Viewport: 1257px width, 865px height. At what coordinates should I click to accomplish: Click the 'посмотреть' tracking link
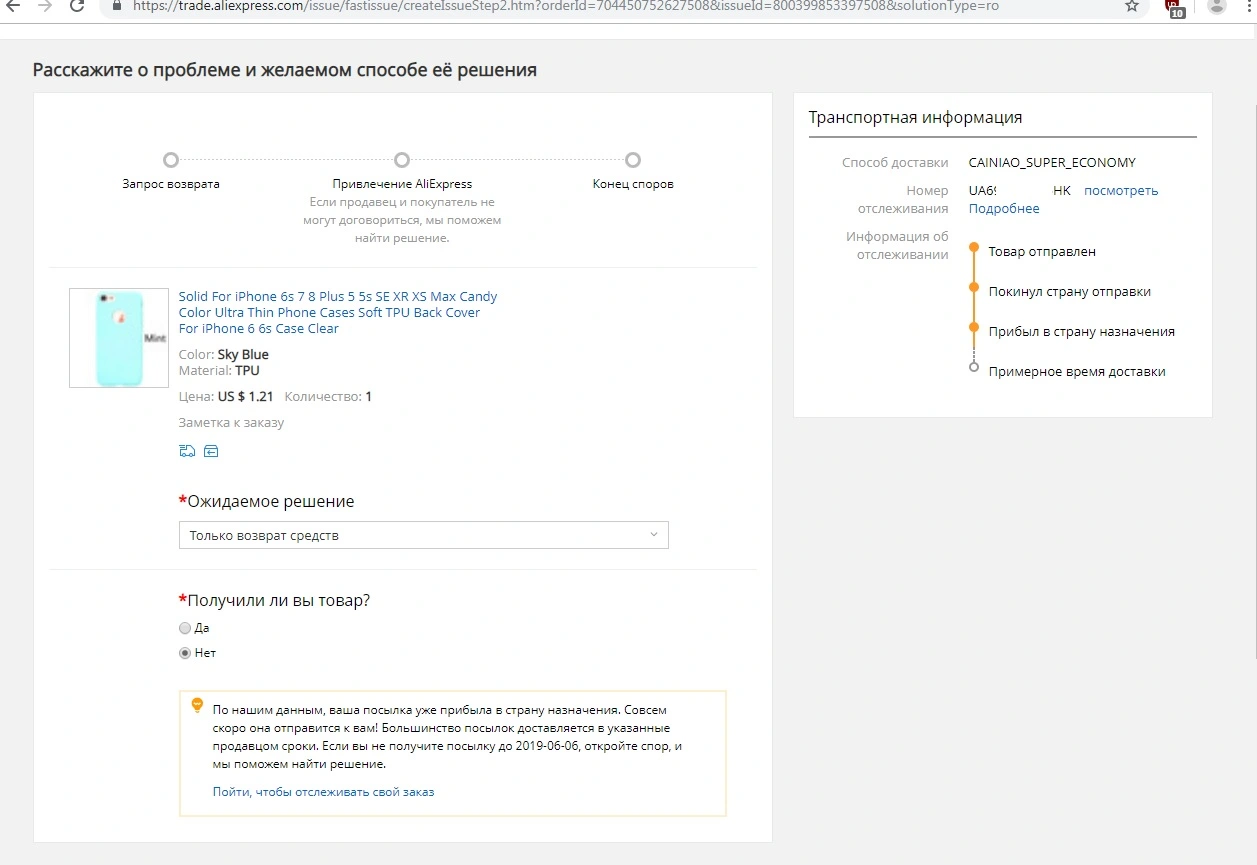(1121, 191)
